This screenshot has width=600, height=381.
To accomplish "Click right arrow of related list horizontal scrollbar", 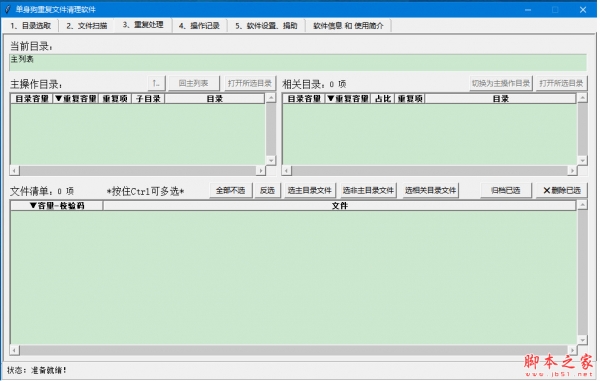I will coord(572,171).
